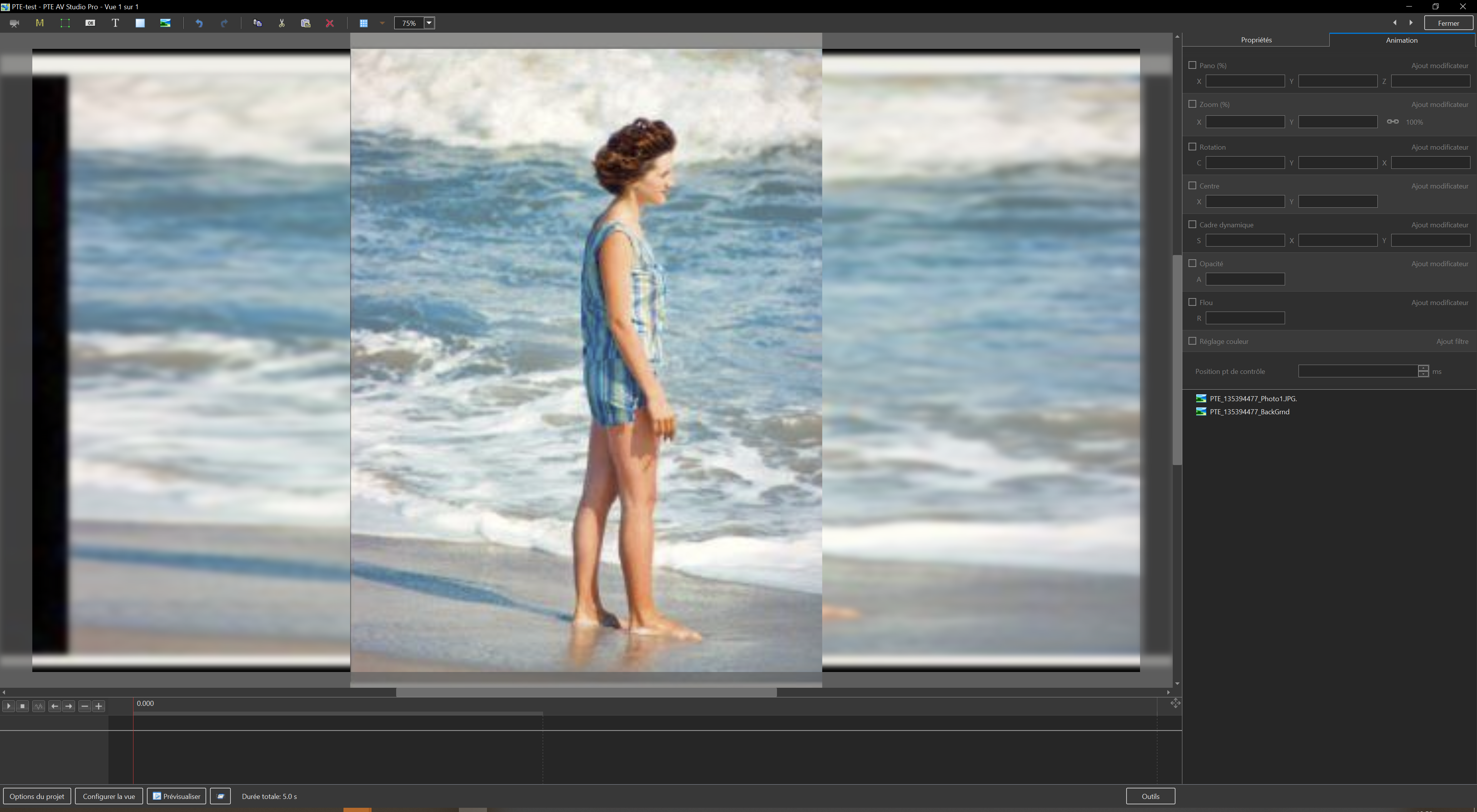The height and width of the screenshot is (812, 1477).
Task: Go to next slide arrow
Action: [x=1411, y=23]
